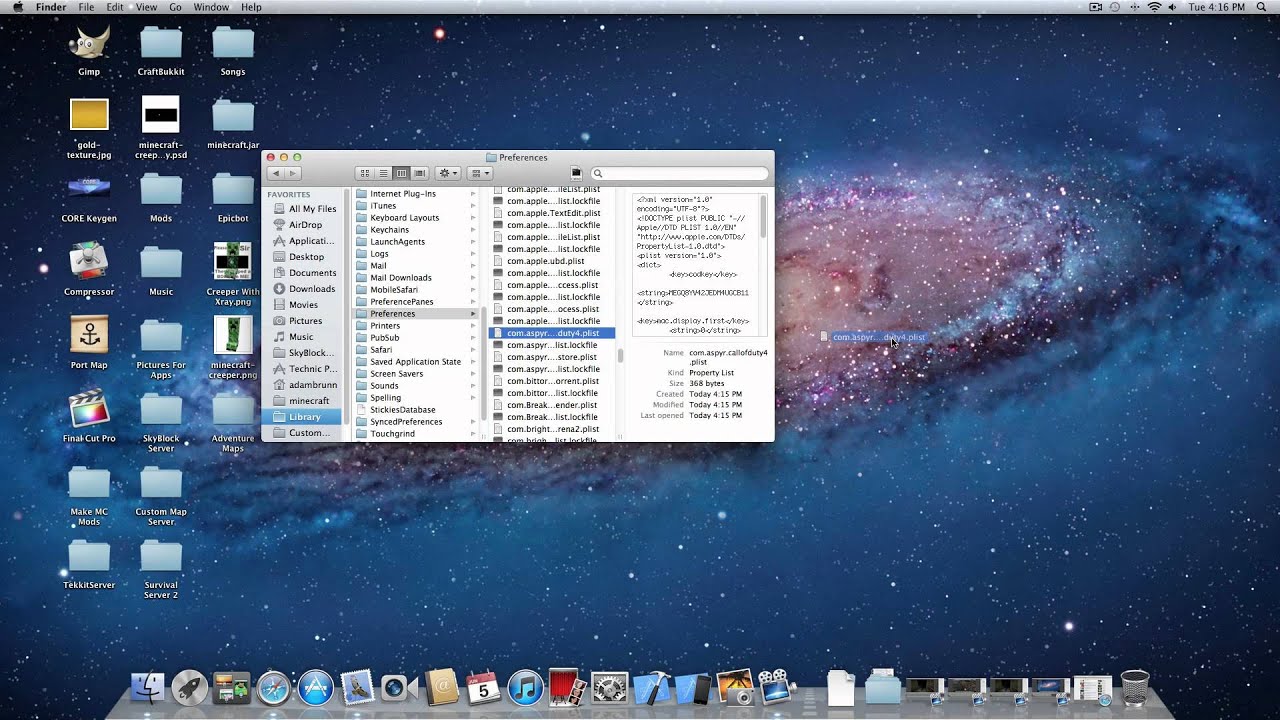This screenshot has height=720, width=1280.
Task: Select the Port Map desktop icon
Action: pos(89,335)
